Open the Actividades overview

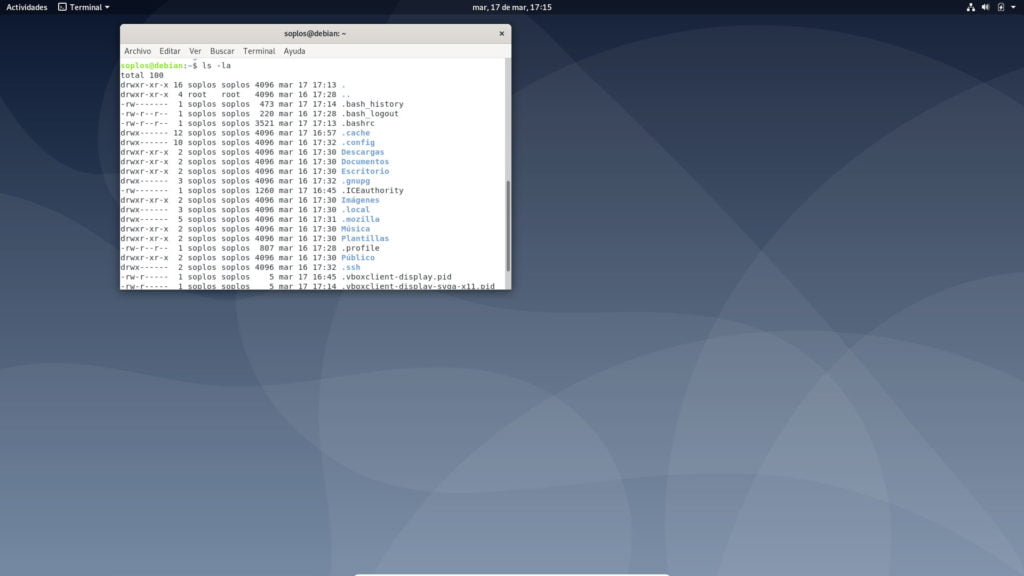pyautogui.click(x=27, y=7)
